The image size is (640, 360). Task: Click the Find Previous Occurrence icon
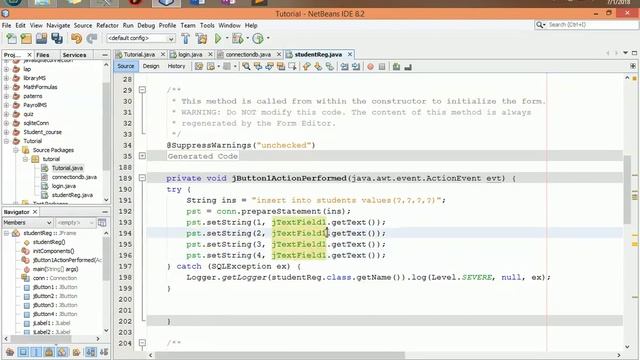pyautogui.click(x=258, y=67)
